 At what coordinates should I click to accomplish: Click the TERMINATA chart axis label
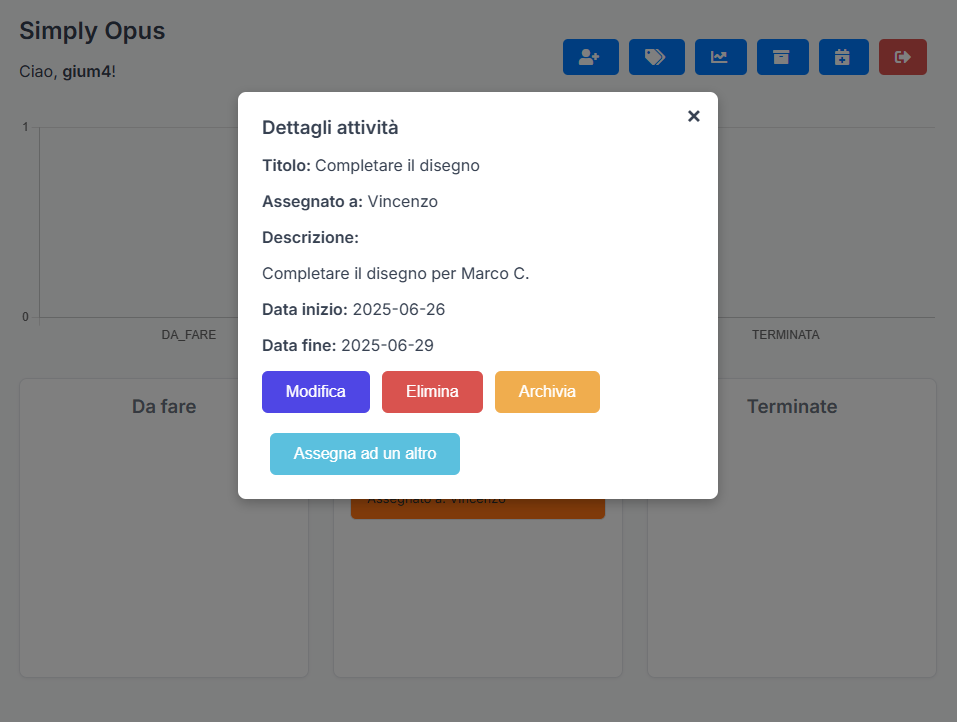(x=785, y=334)
